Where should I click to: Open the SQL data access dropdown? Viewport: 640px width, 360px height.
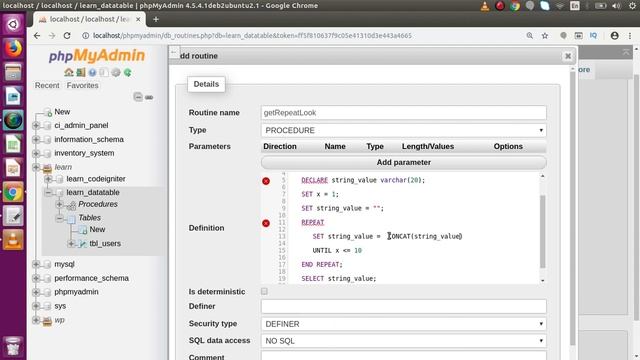coord(404,341)
